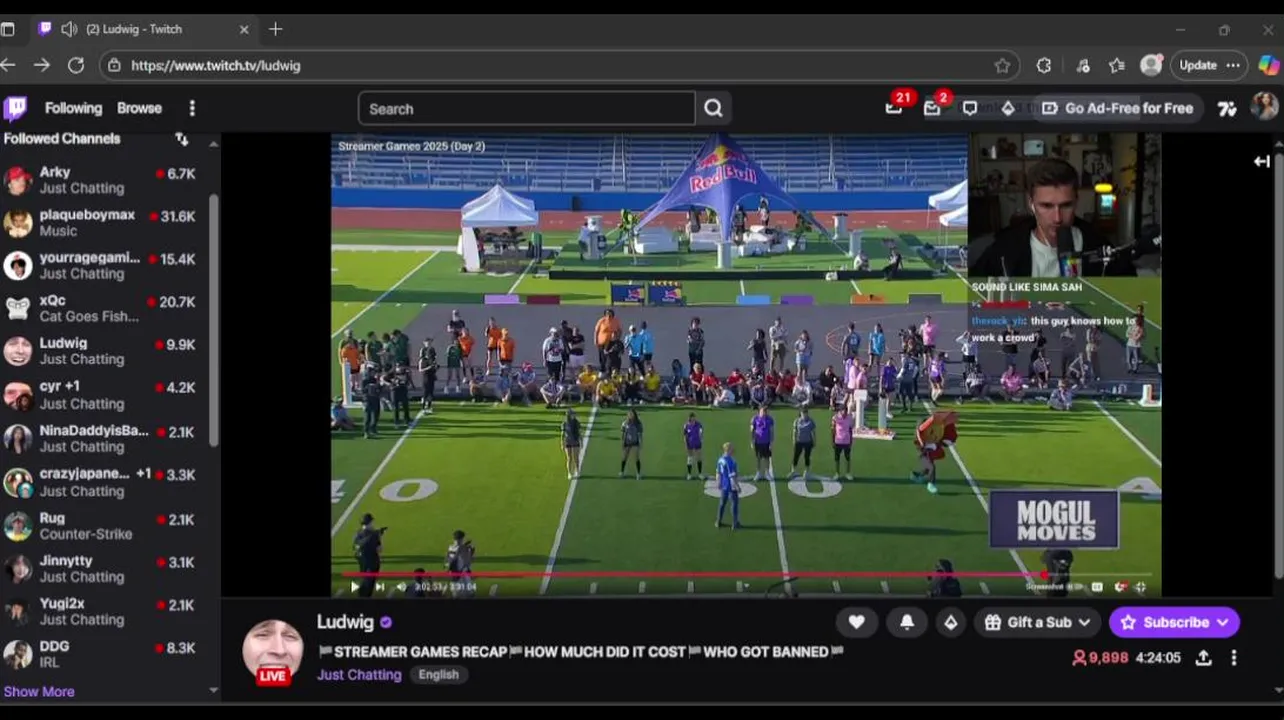Mute the Ludwig tab via the speaker icon
1284x720 pixels.
(69, 29)
